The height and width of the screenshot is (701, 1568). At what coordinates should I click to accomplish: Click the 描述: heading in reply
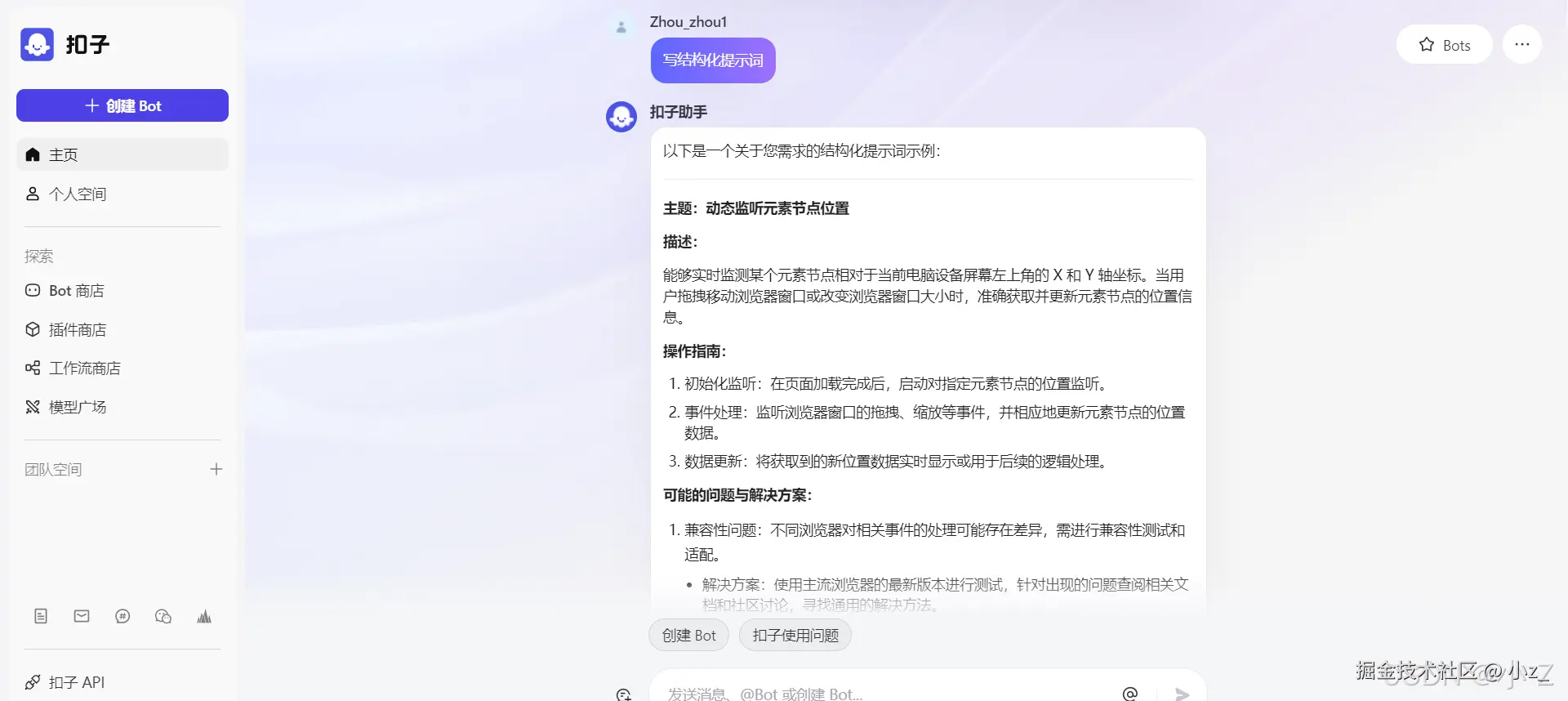click(x=681, y=242)
